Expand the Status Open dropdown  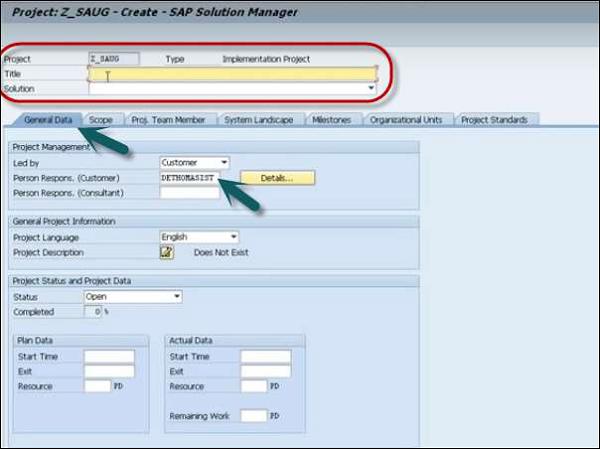tap(133, 297)
